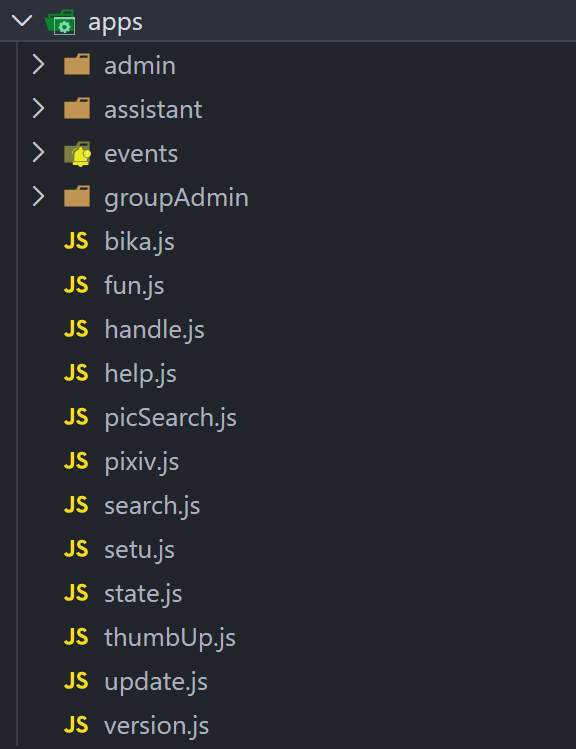Image resolution: width=576 pixels, height=749 pixels.
Task: Click JS icon beside state.js
Action: click(76, 592)
